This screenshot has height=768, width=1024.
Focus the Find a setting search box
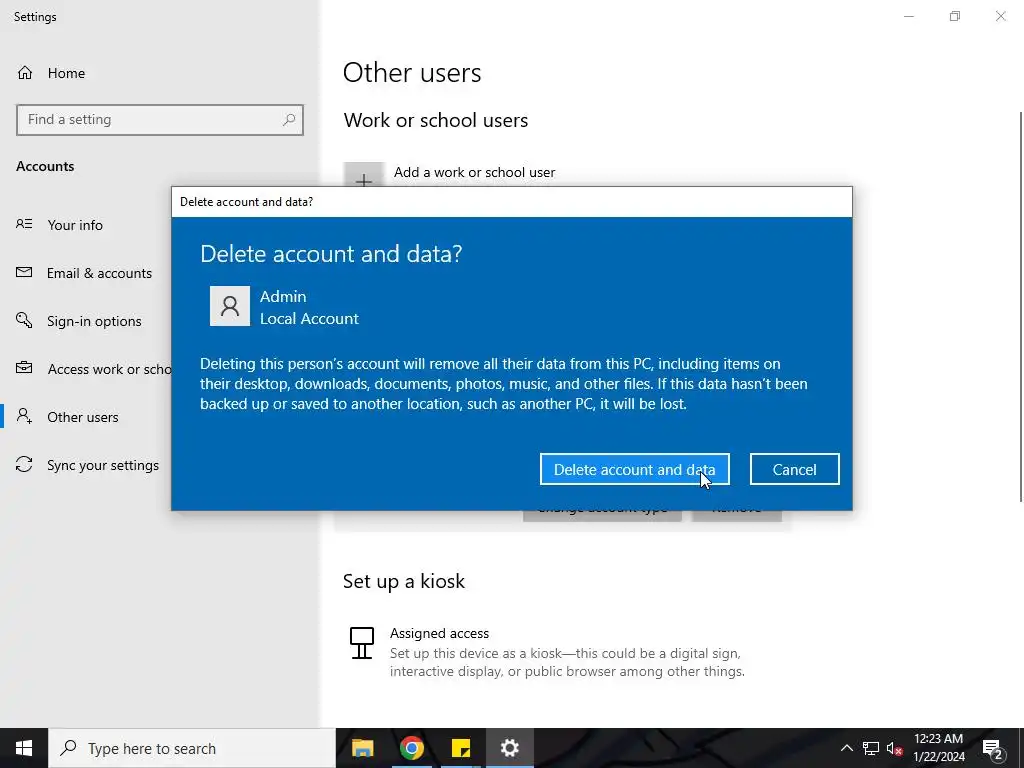[160, 120]
